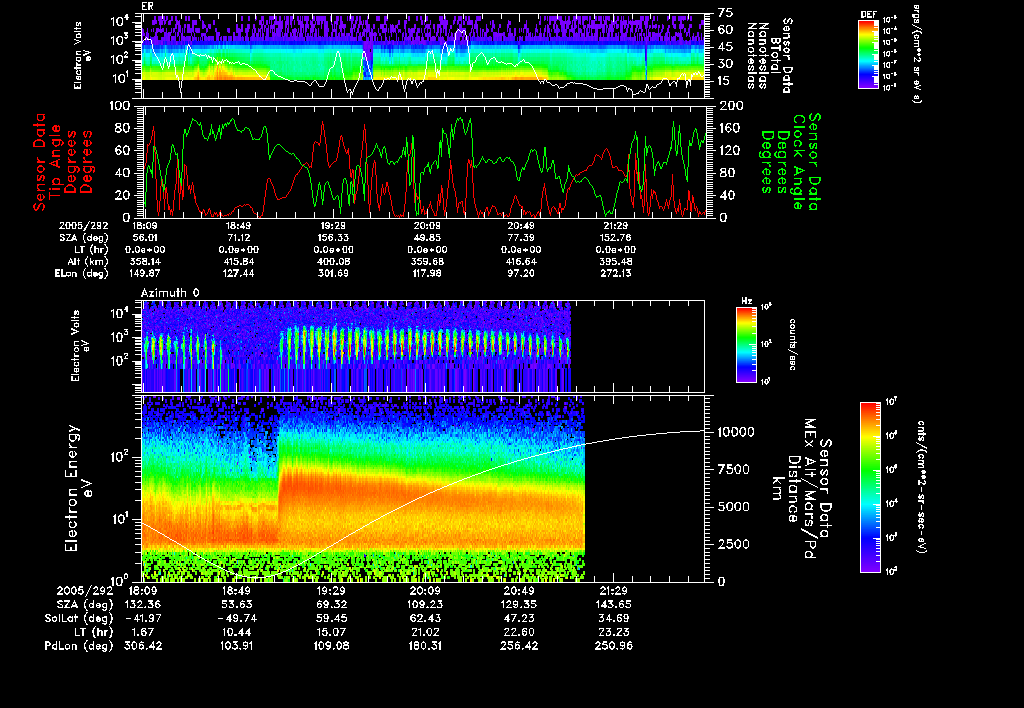Select SolLat value 62.43
The width and height of the screenshot is (1024, 708).
click(x=425, y=619)
